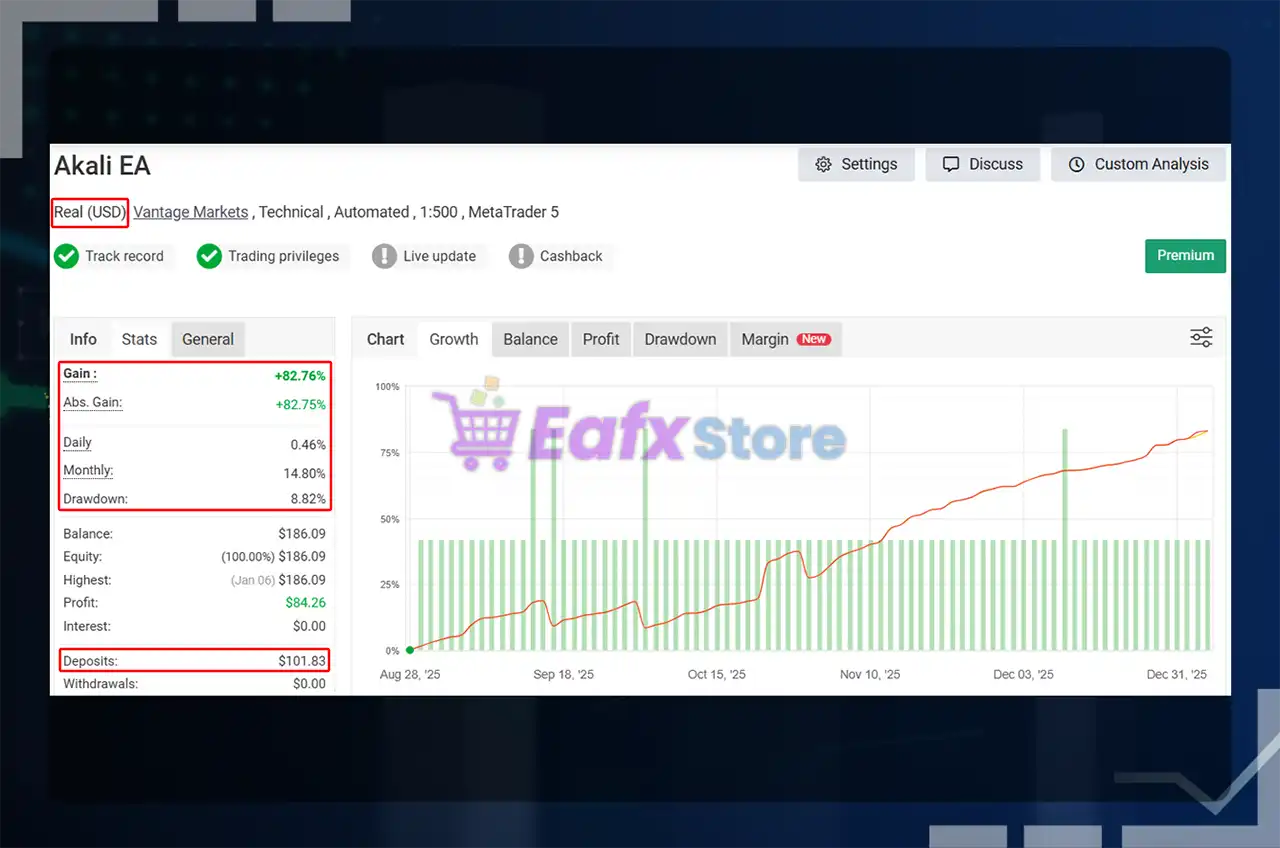Click the Discuss speech bubble icon
The image size is (1280, 848).
(951, 165)
